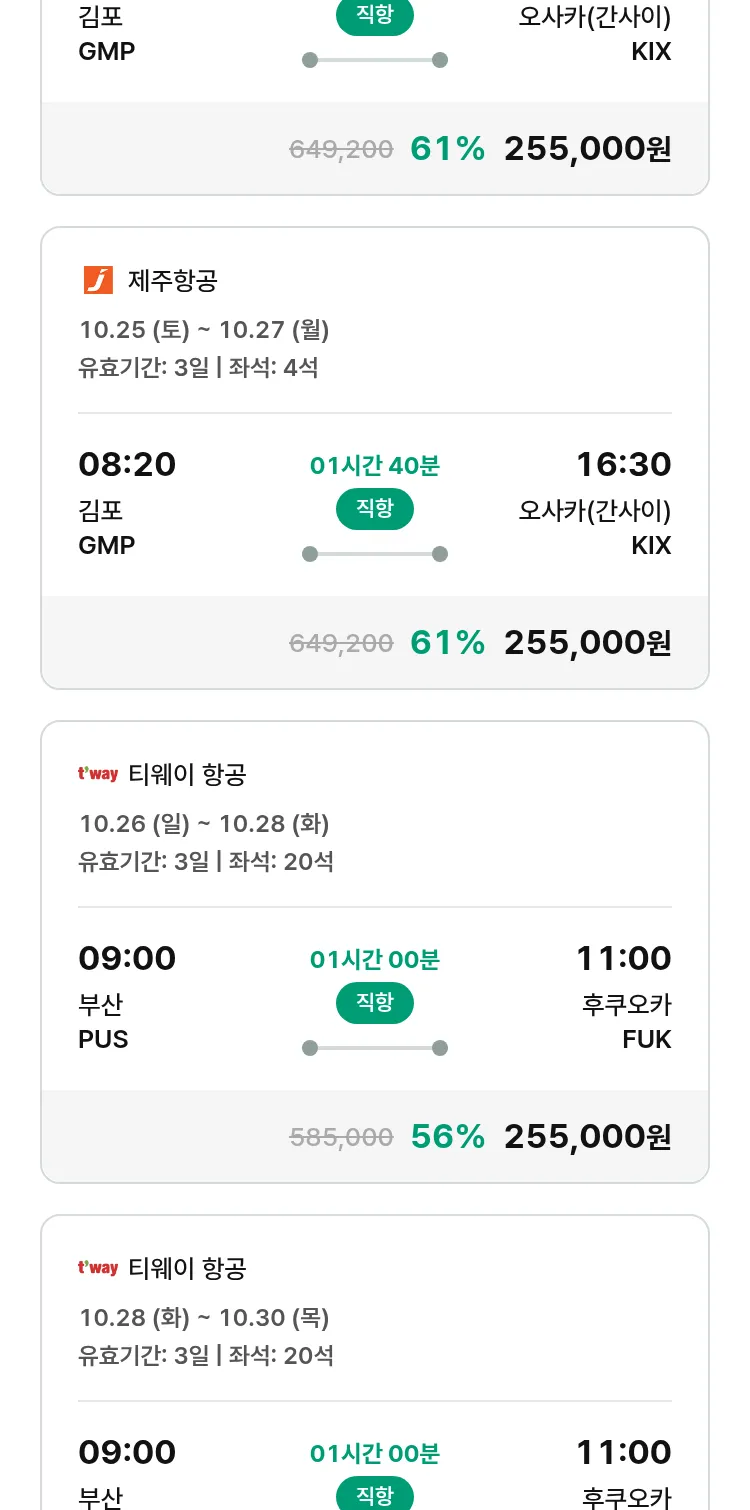Tap 티웨이 항공 name on the 10.26 (일) card
The width and height of the screenshot is (750, 1510).
click(188, 774)
